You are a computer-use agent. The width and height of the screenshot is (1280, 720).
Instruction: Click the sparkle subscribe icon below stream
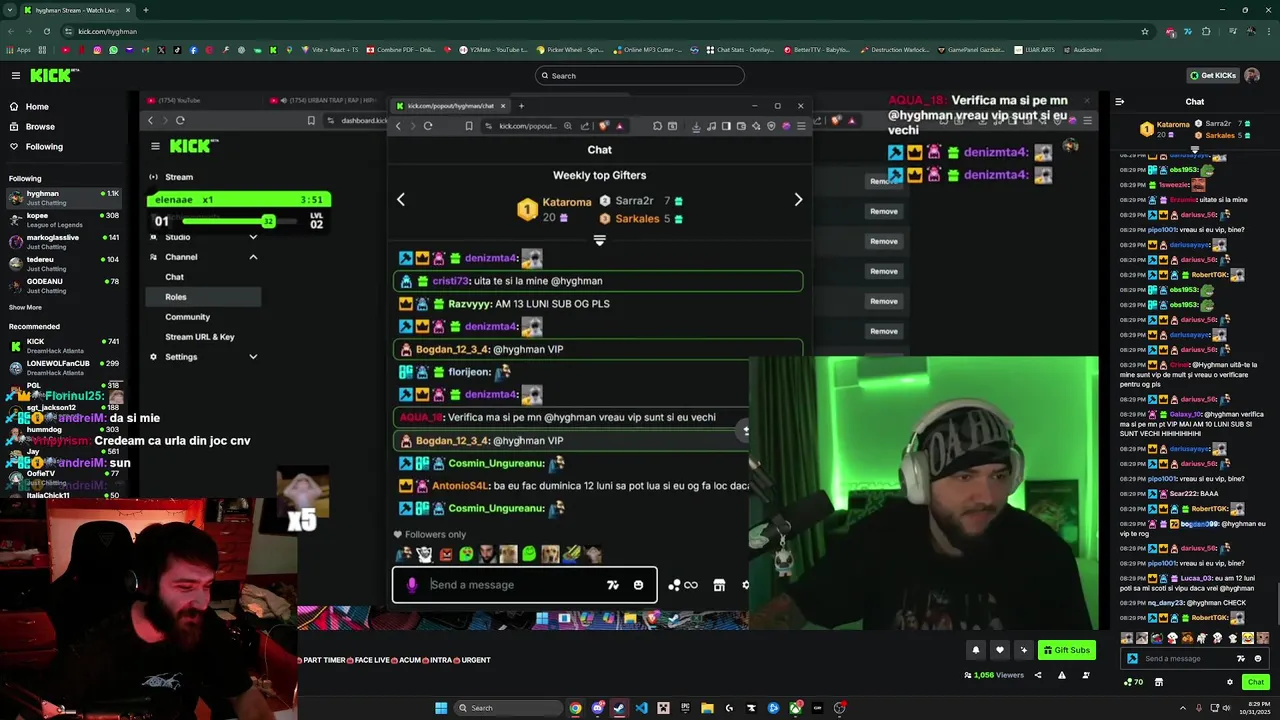pos(1023,650)
